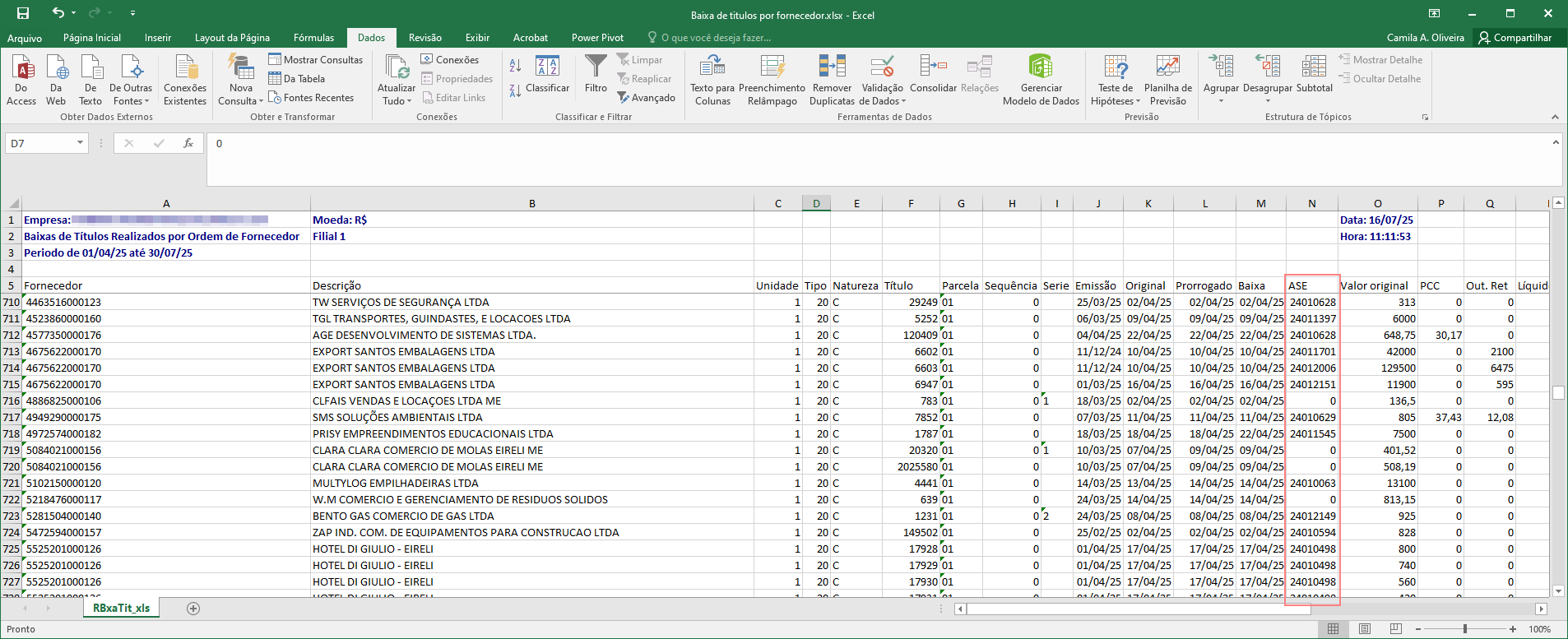Select cell with HOTEL DI GIULIO row 725
This screenshot has height=639, width=1568.
(532, 549)
